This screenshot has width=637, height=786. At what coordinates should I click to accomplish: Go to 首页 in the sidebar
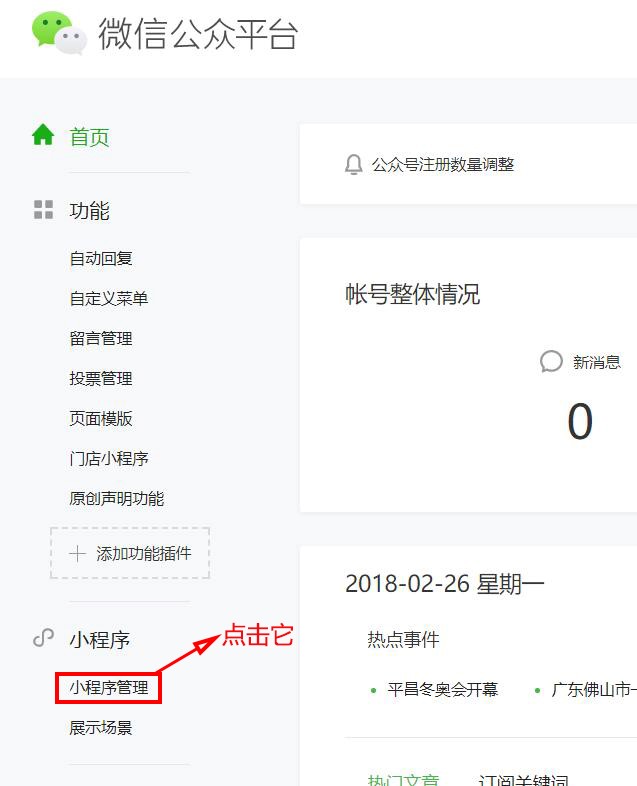(x=89, y=137)
